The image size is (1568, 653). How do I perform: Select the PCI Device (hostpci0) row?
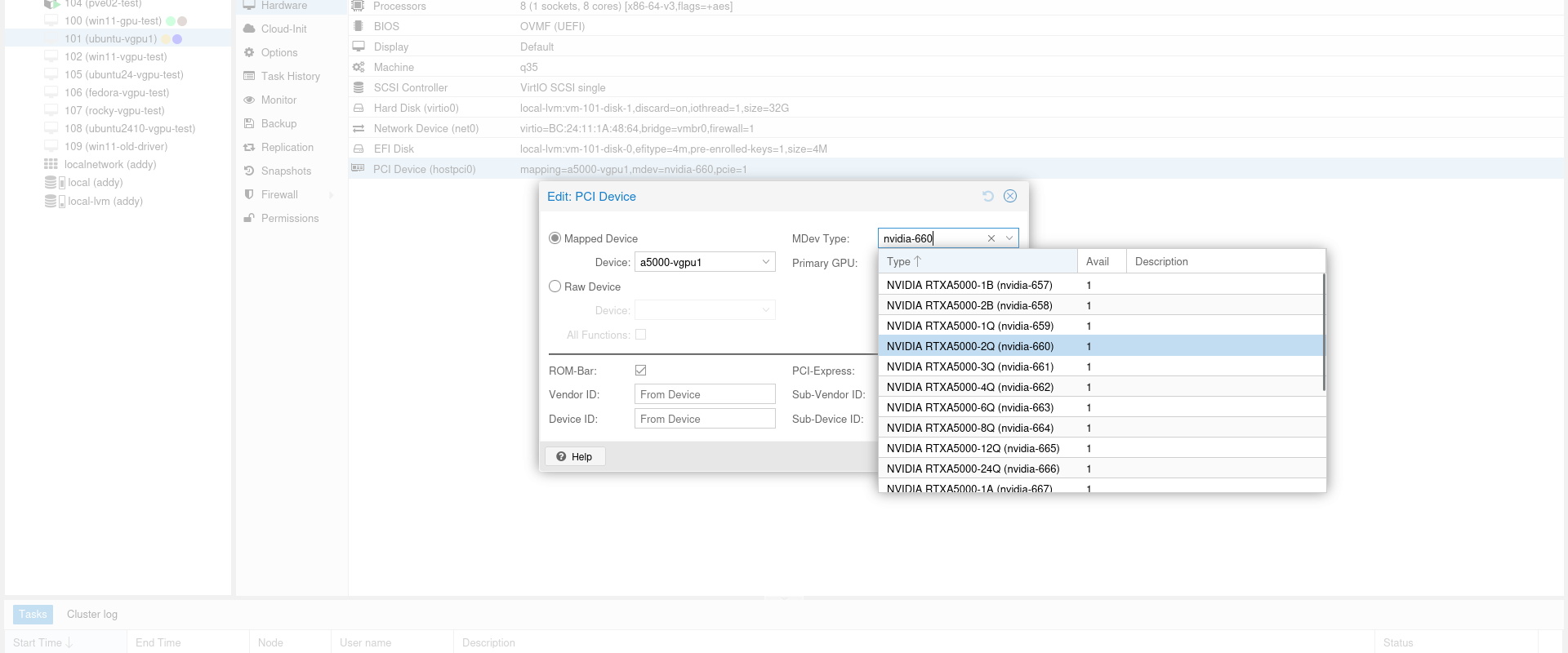click(956, 169)
